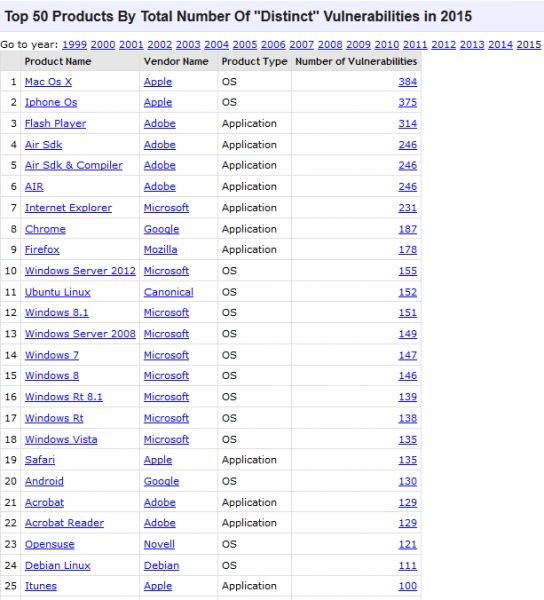Open the 2000 year link
The width and height of the screenshot is (544, 600).
tap(103, 45)
